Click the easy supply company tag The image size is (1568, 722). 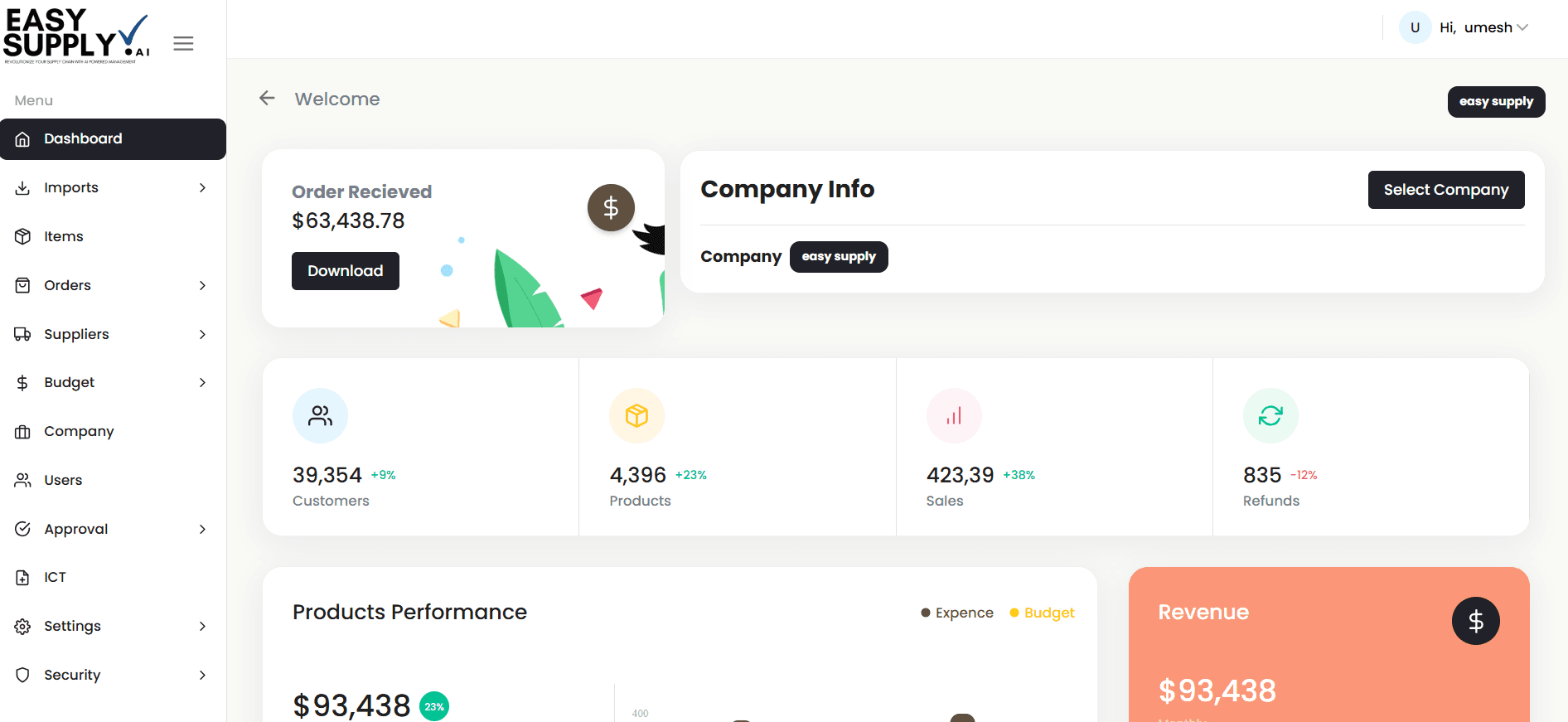pos(838,257)
